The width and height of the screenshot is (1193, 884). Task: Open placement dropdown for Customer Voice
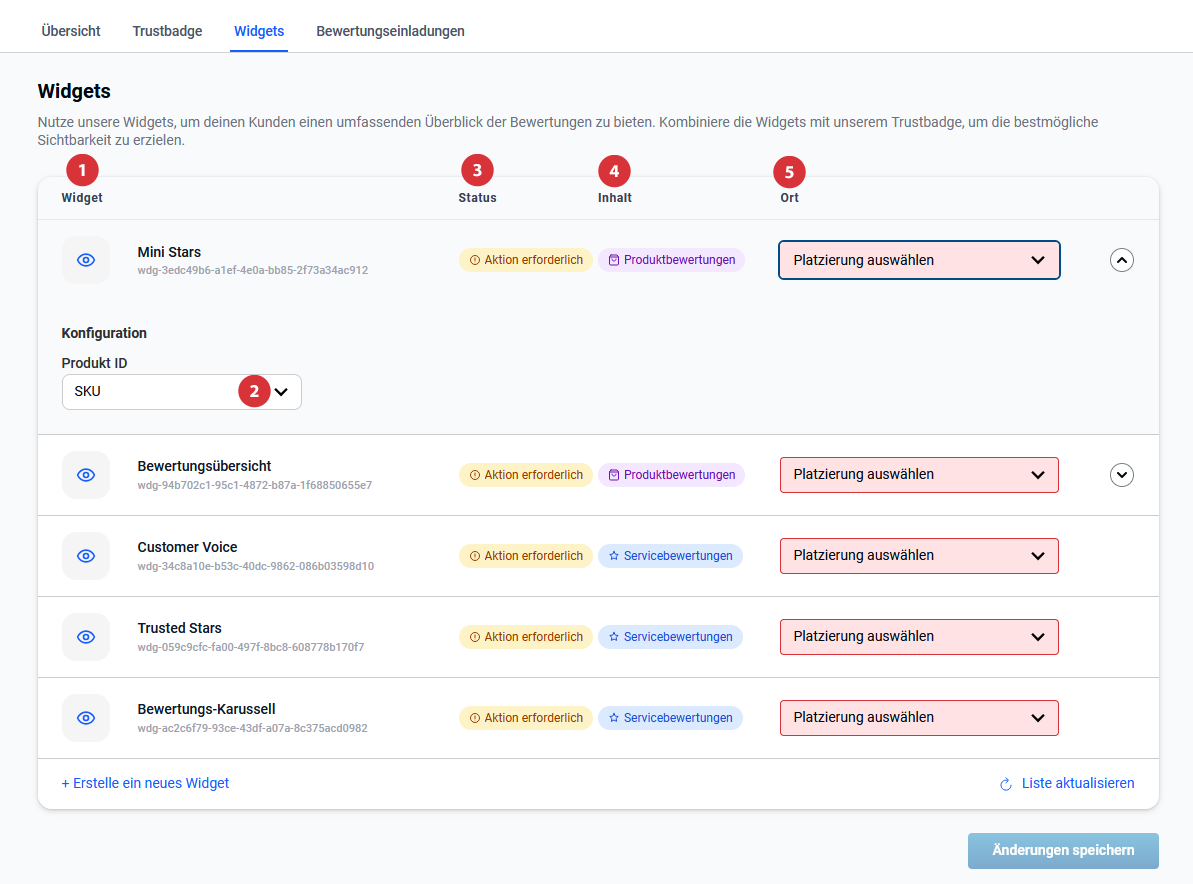[x=918, y=556]
